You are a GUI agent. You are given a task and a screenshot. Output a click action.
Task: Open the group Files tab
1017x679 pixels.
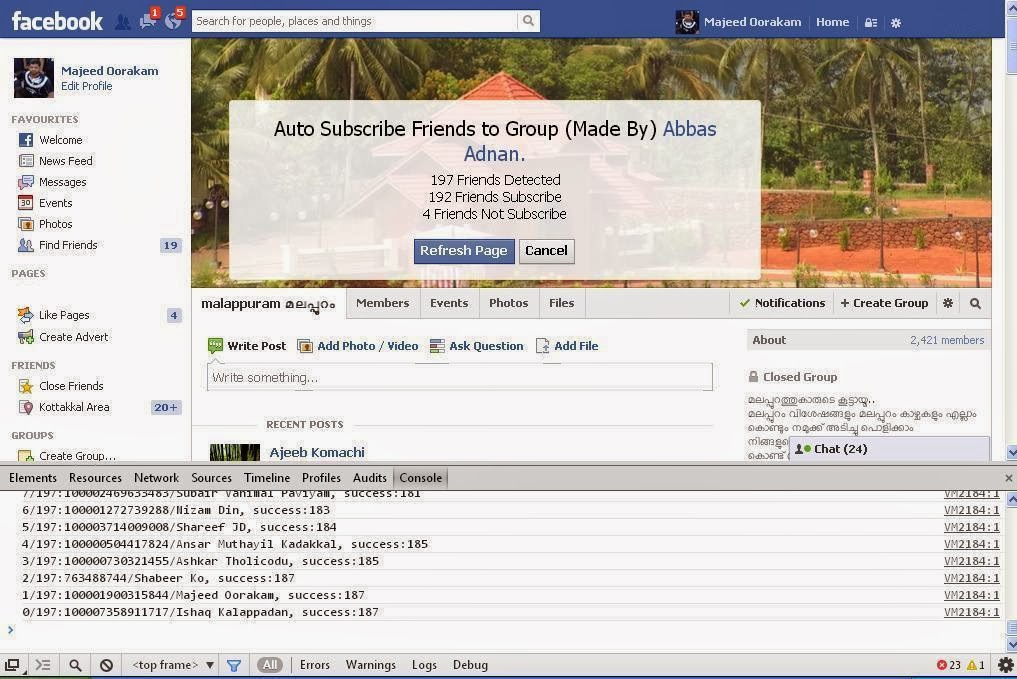[562, 303]
